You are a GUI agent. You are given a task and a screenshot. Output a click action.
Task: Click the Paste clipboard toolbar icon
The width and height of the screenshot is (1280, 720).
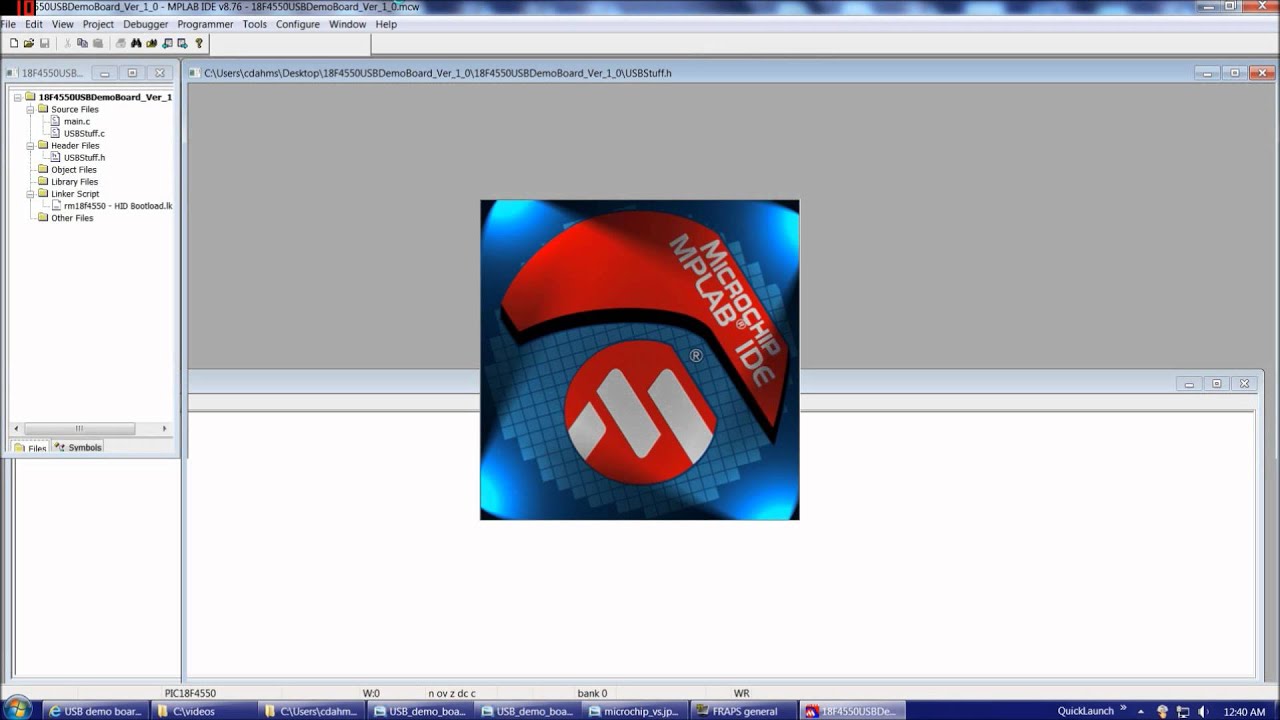coord(98,43)
